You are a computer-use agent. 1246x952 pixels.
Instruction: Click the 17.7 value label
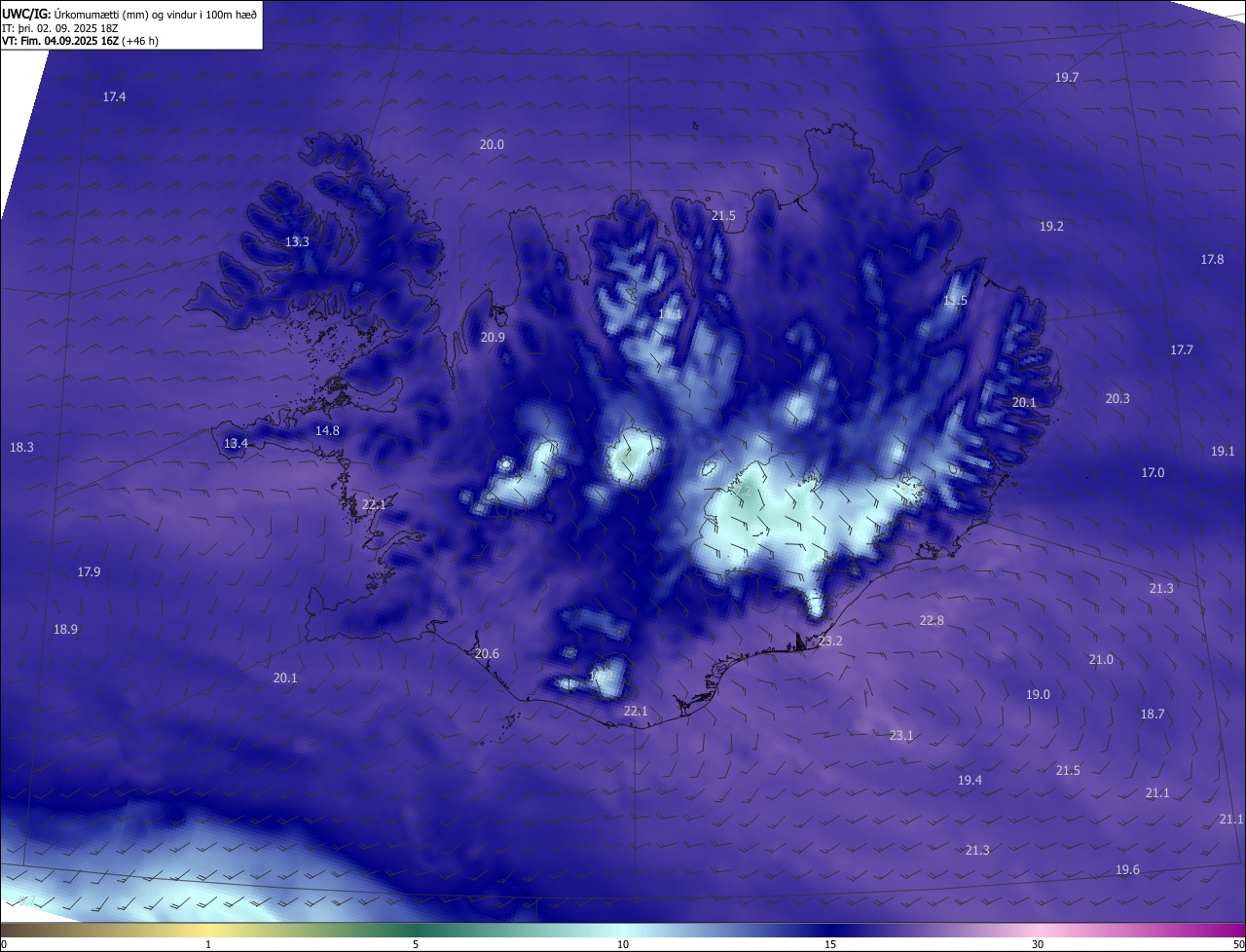pyautogui.click(x=1182, y=349)
